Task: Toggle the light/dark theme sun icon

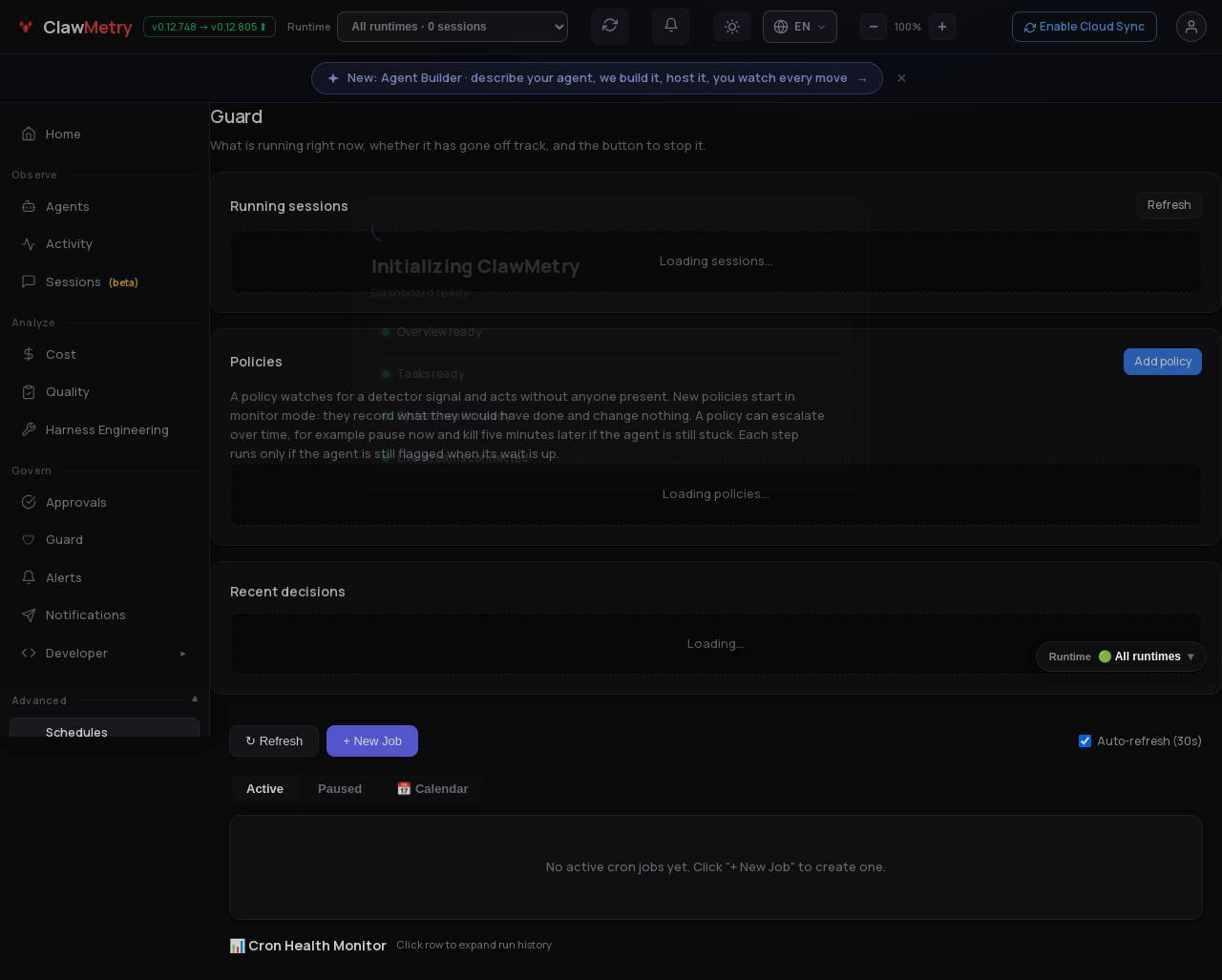Action: (732, 27)
